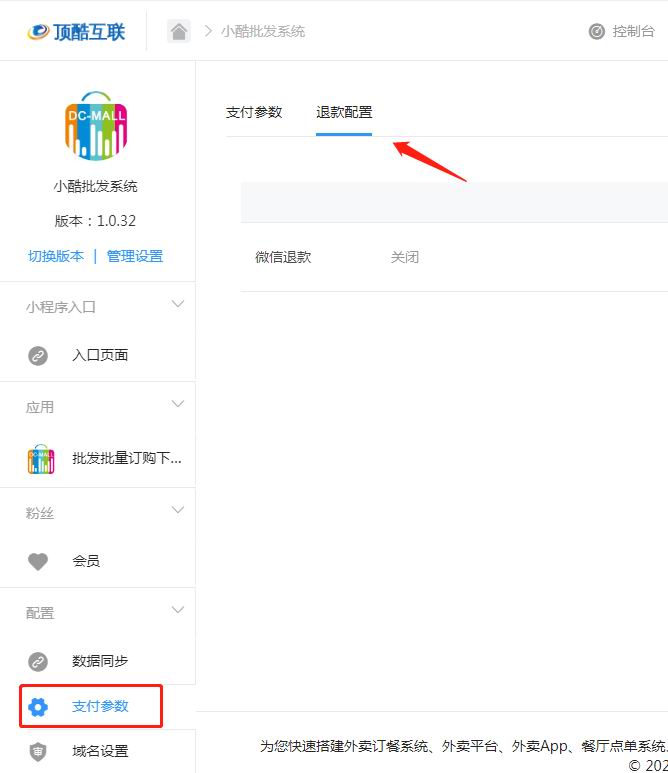Collapse the 应用 section chevron

tap(177, 404)
